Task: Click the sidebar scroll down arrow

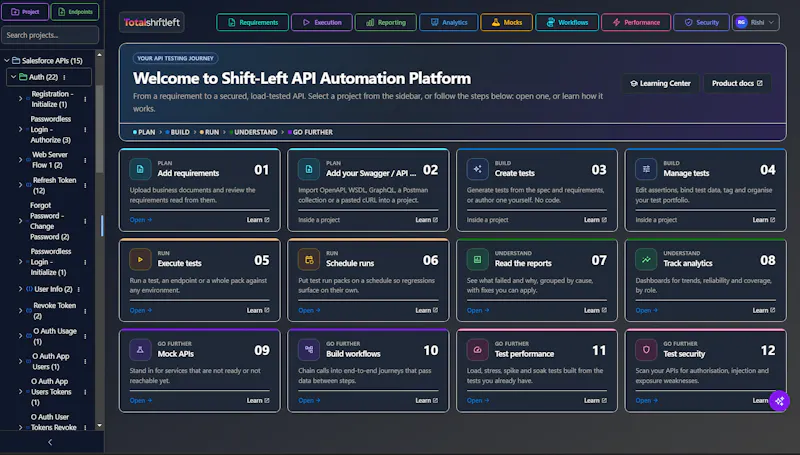Action: (x=99, y=425)
